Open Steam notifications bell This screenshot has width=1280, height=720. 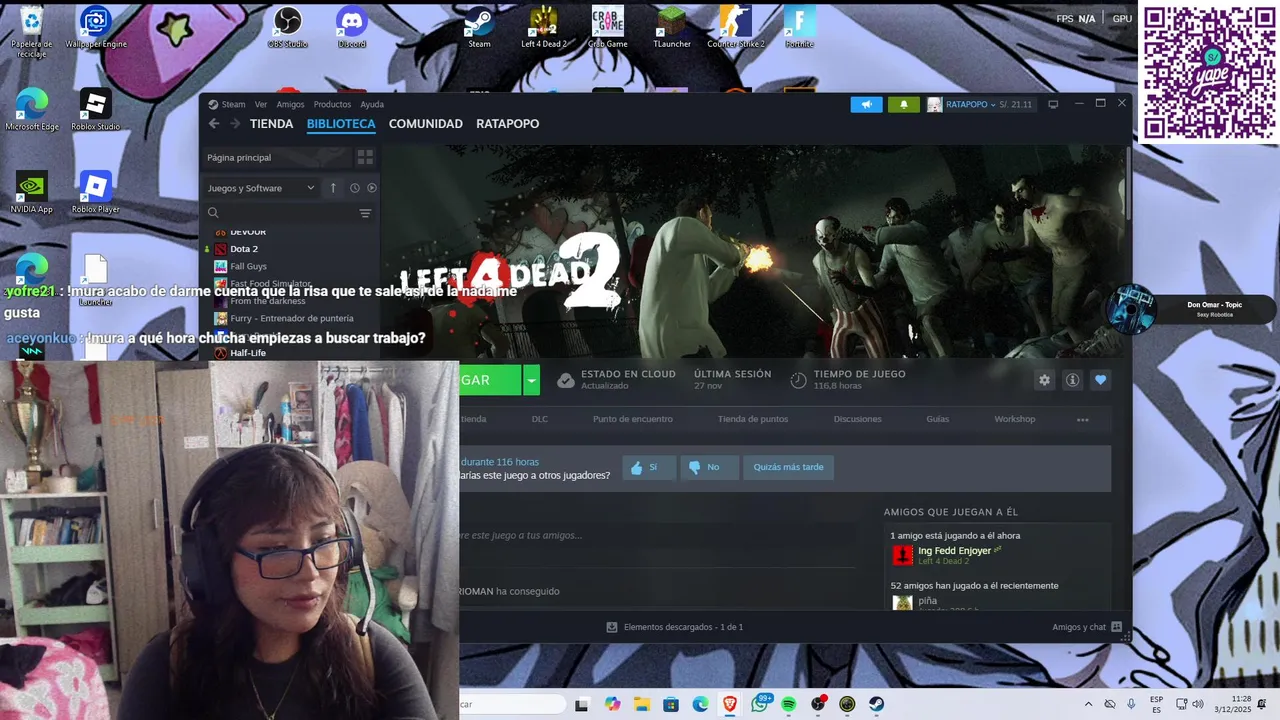click(903, 104)
